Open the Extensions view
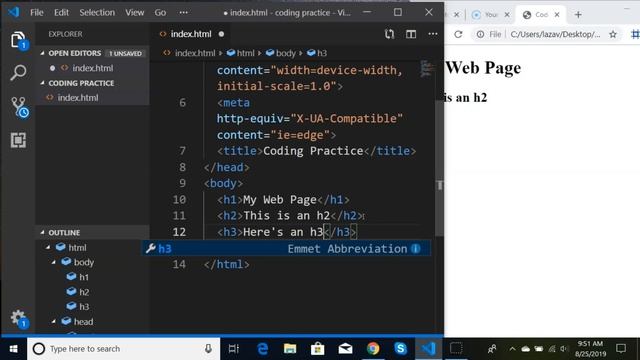 click(x=18, y=140)
